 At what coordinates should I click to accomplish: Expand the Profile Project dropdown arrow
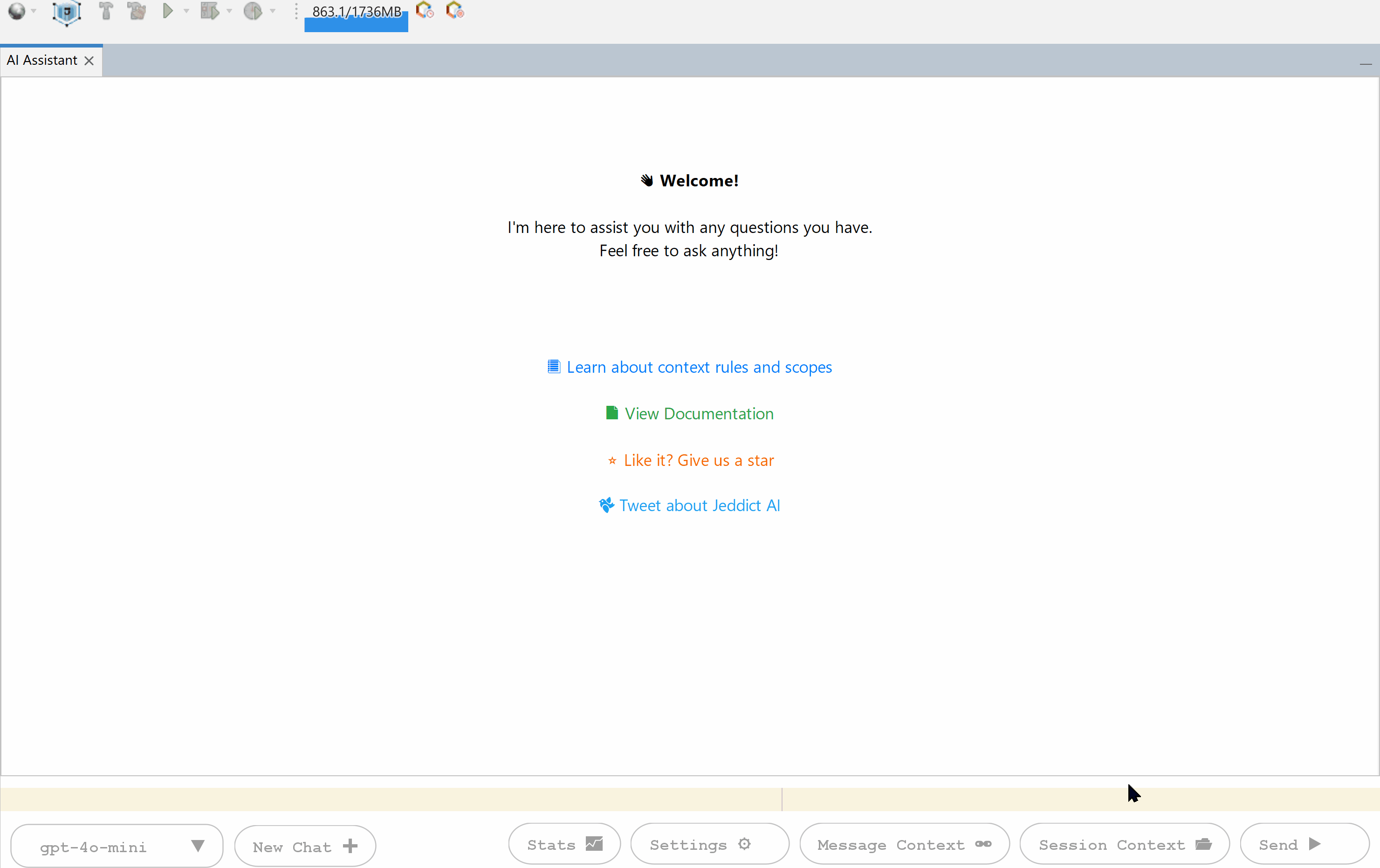point(273,11)
